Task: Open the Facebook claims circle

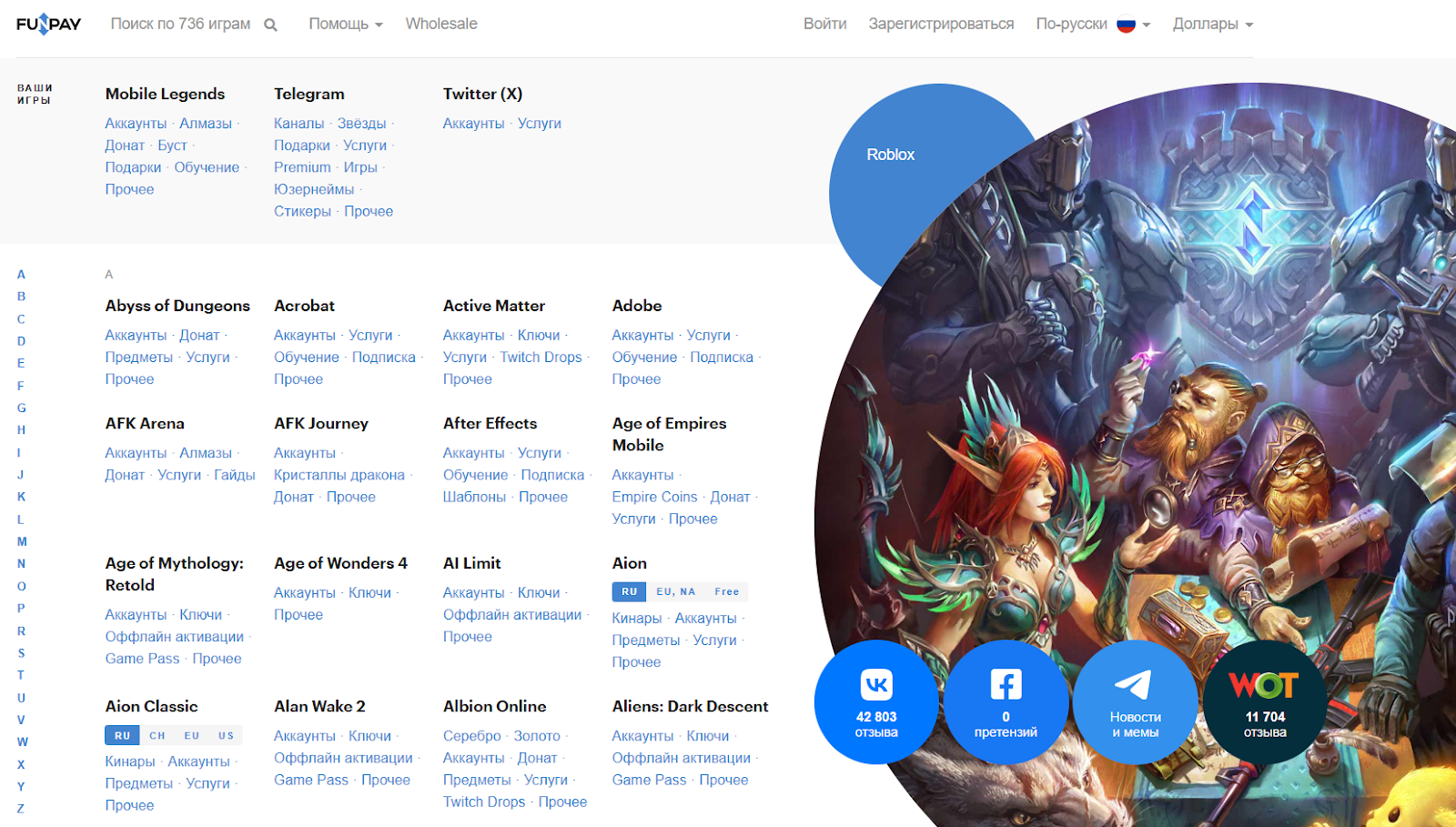Action: (x=1006, y=701)
